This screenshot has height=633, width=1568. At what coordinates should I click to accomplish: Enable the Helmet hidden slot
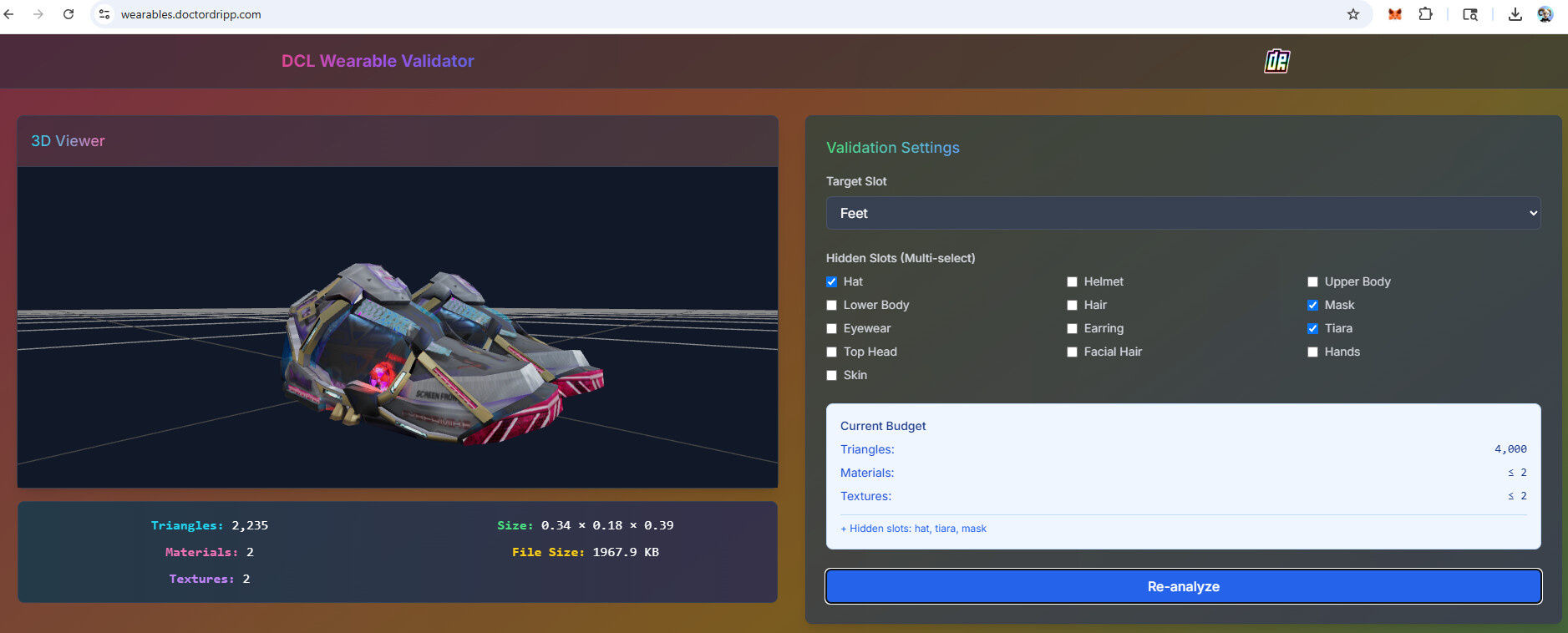[x=1072, y=281]
